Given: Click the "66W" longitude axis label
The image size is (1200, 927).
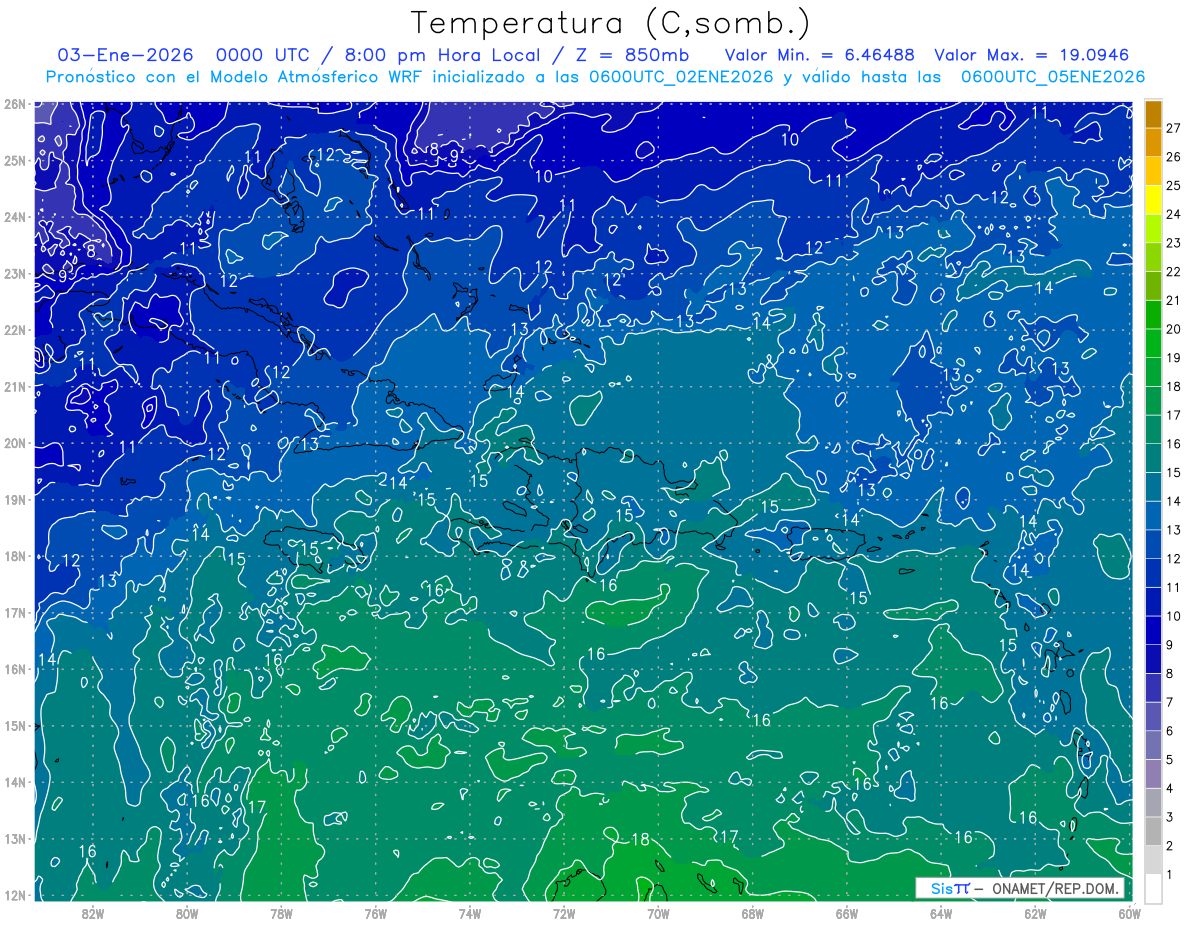Looking at the screenshot, I should coord(847,913).
